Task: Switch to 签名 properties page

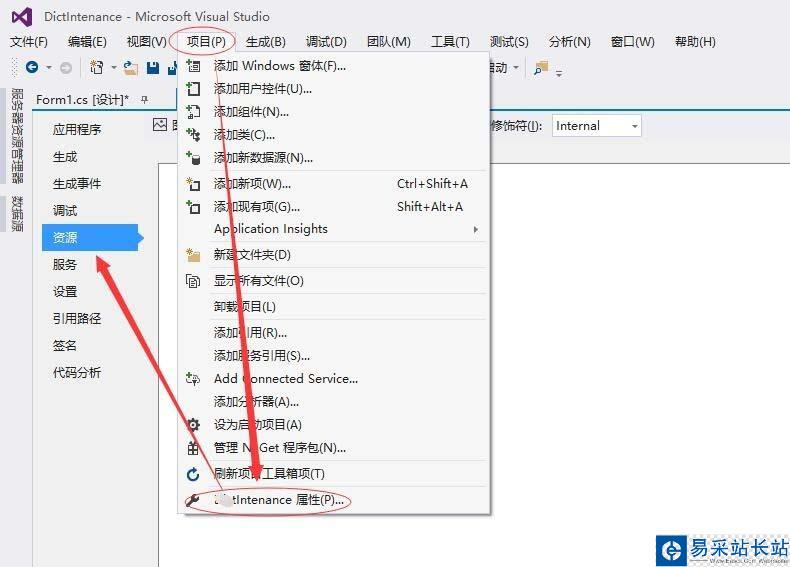Action: (x=65, y=345)
